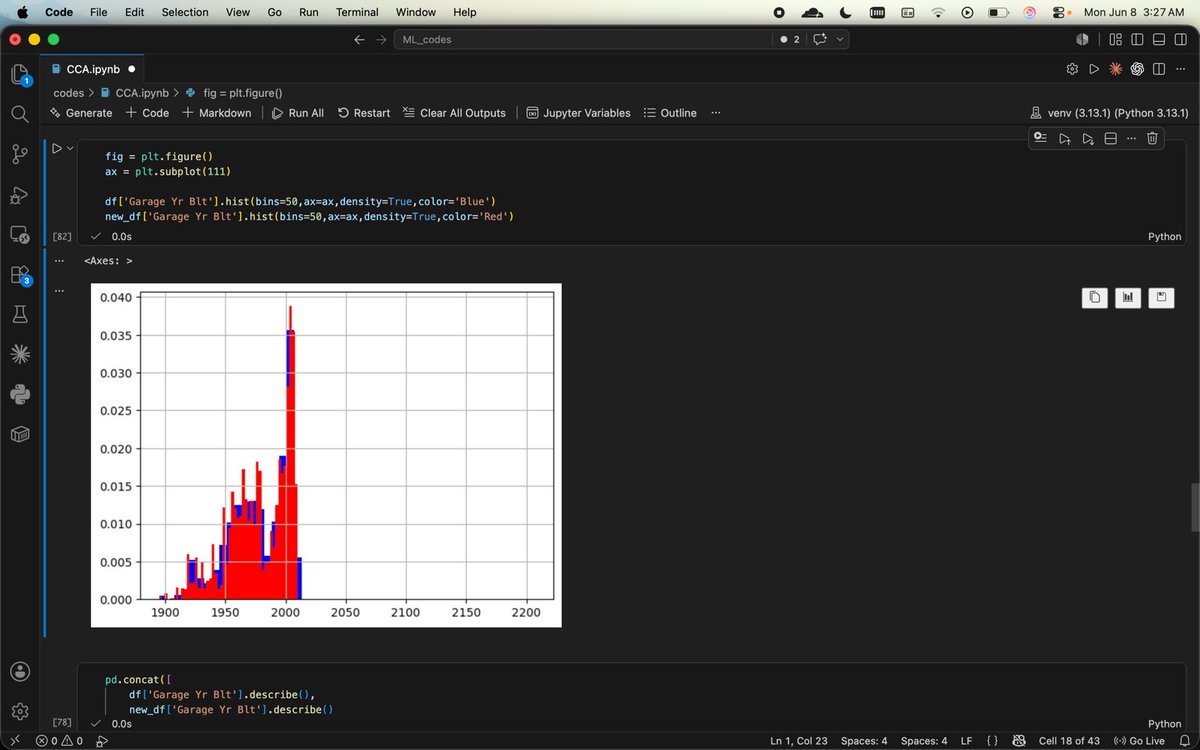
Task: Open the Search view in activity bar
Action: coord(19,114)
